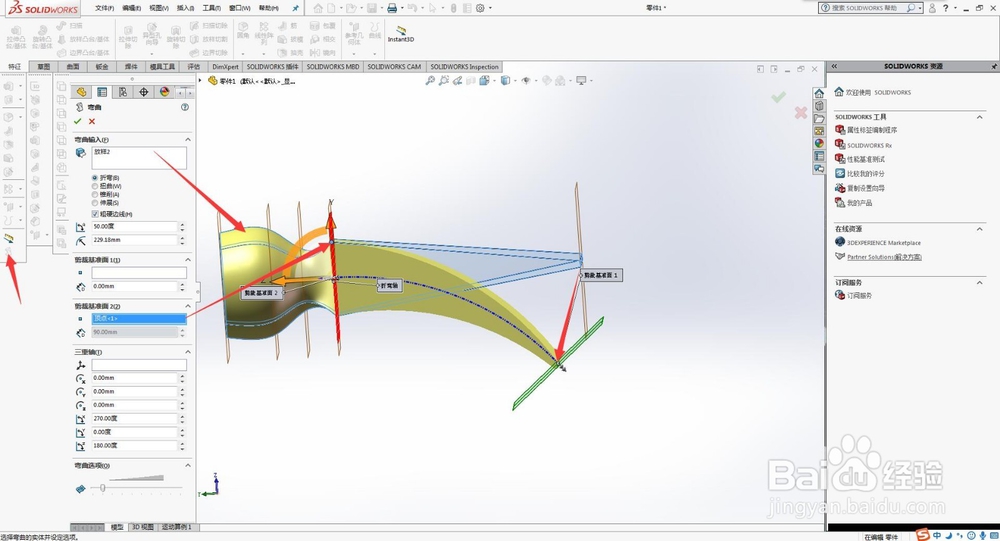This screenshot has width=1000, height=541.
Task: Open the 编辑 menu
Action: click(131, 8)
